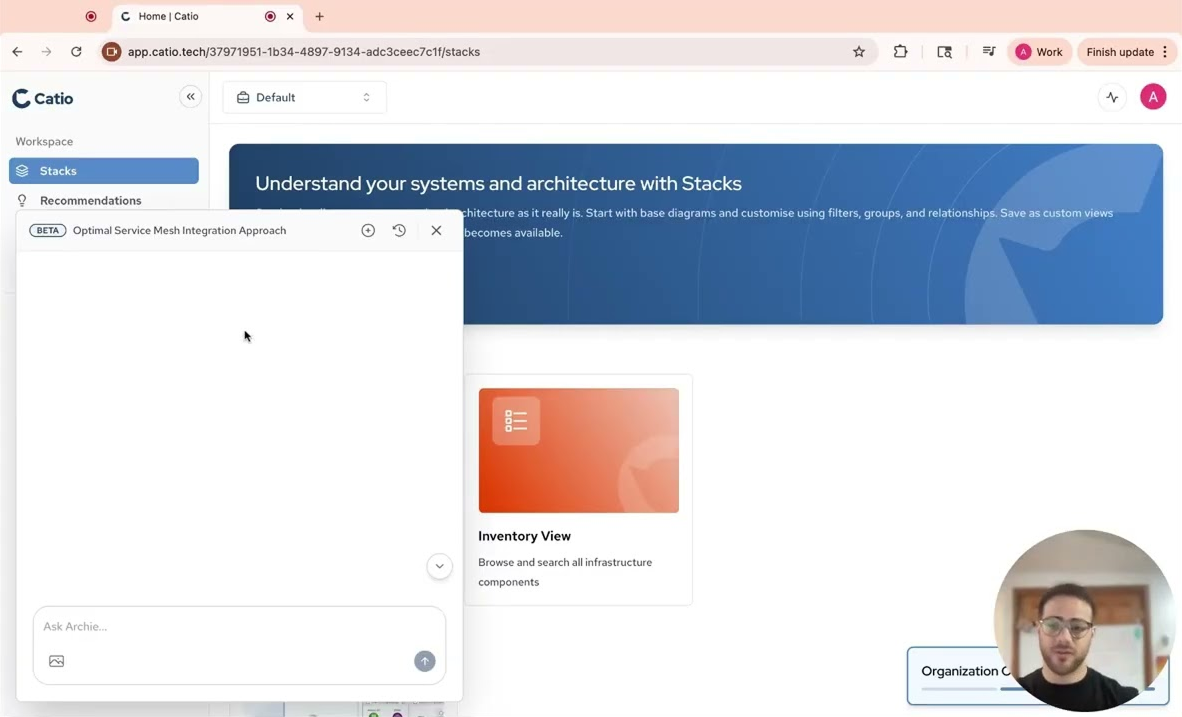
Task: Click the site recording icon in address bar
Action: tap(112, 52)
